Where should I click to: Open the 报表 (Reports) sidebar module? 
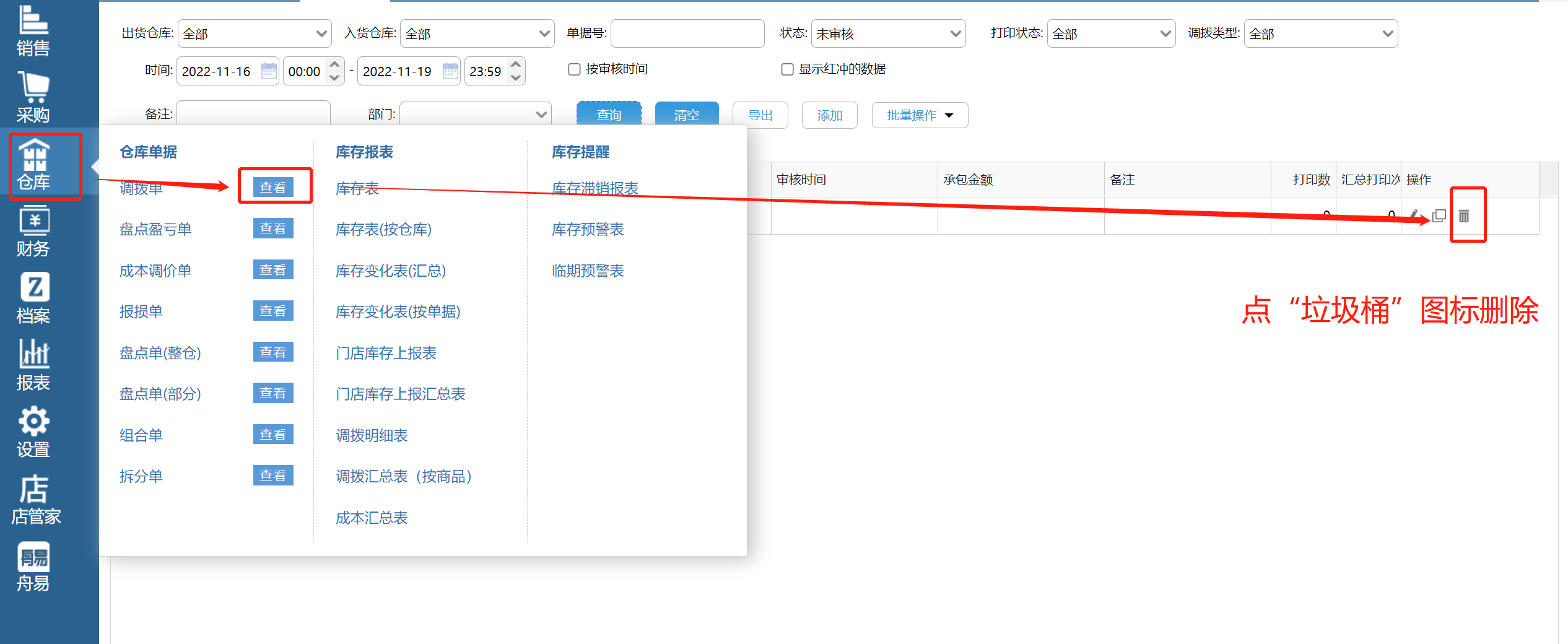click(x=33, y=365)
